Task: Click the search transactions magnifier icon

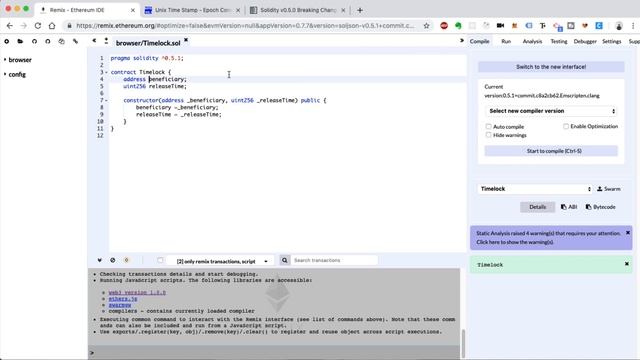Action: point(284,260)
